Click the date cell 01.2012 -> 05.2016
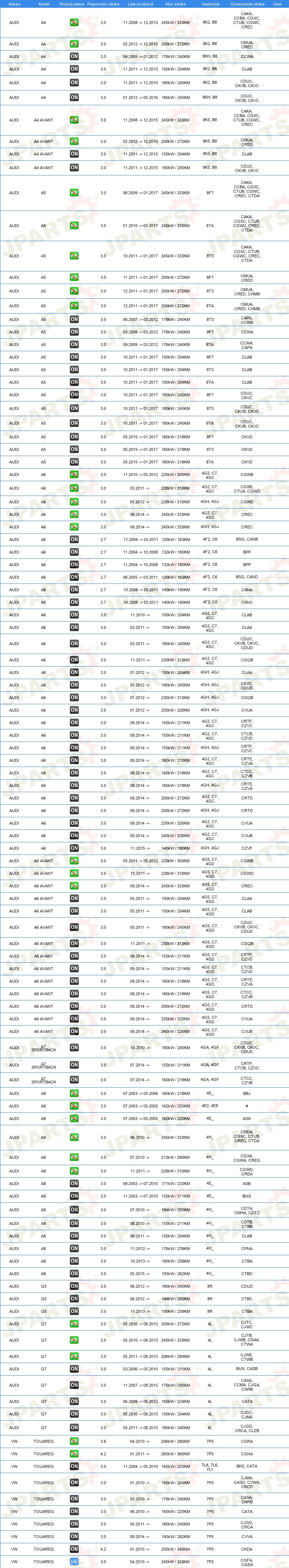Screen dimensions: 289x1568 point(140,97)
